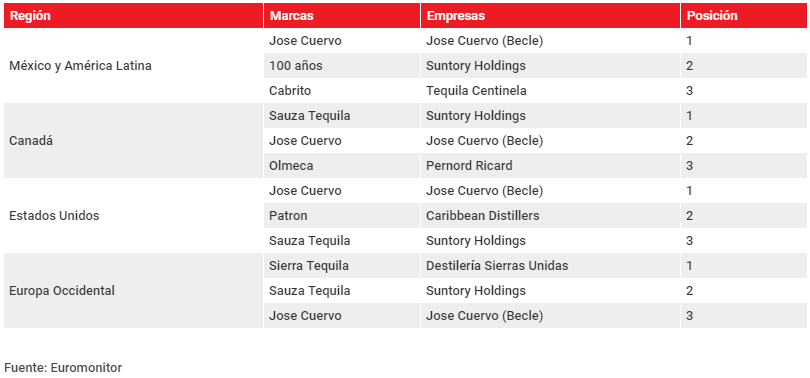The height and width of the screenshot is (378, 810).
Task: Click the 100 años brand cell
Action: tap(342, 66)
